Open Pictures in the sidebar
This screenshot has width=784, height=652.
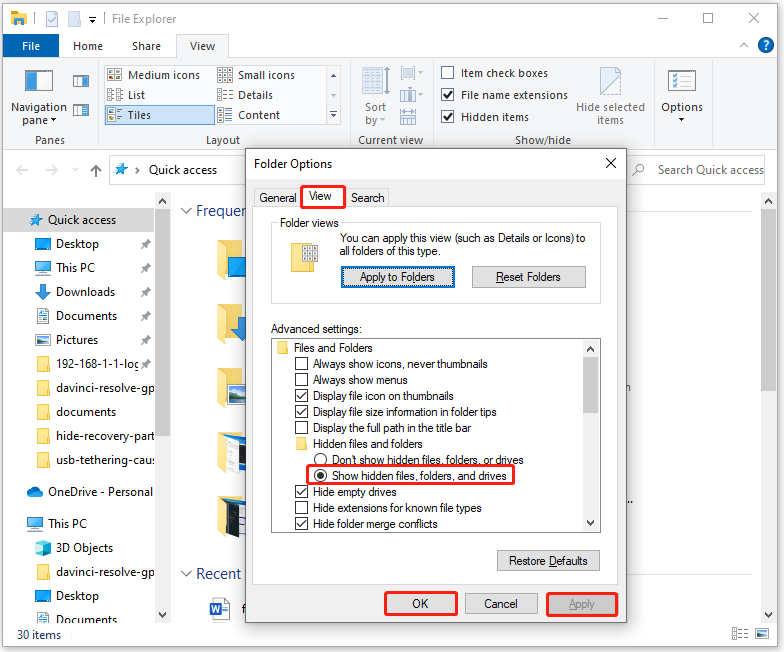[x=76, y=340]
